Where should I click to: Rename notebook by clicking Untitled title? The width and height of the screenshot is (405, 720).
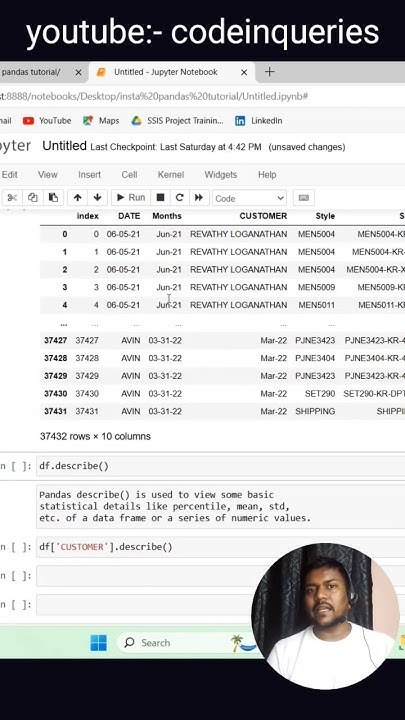64,146
